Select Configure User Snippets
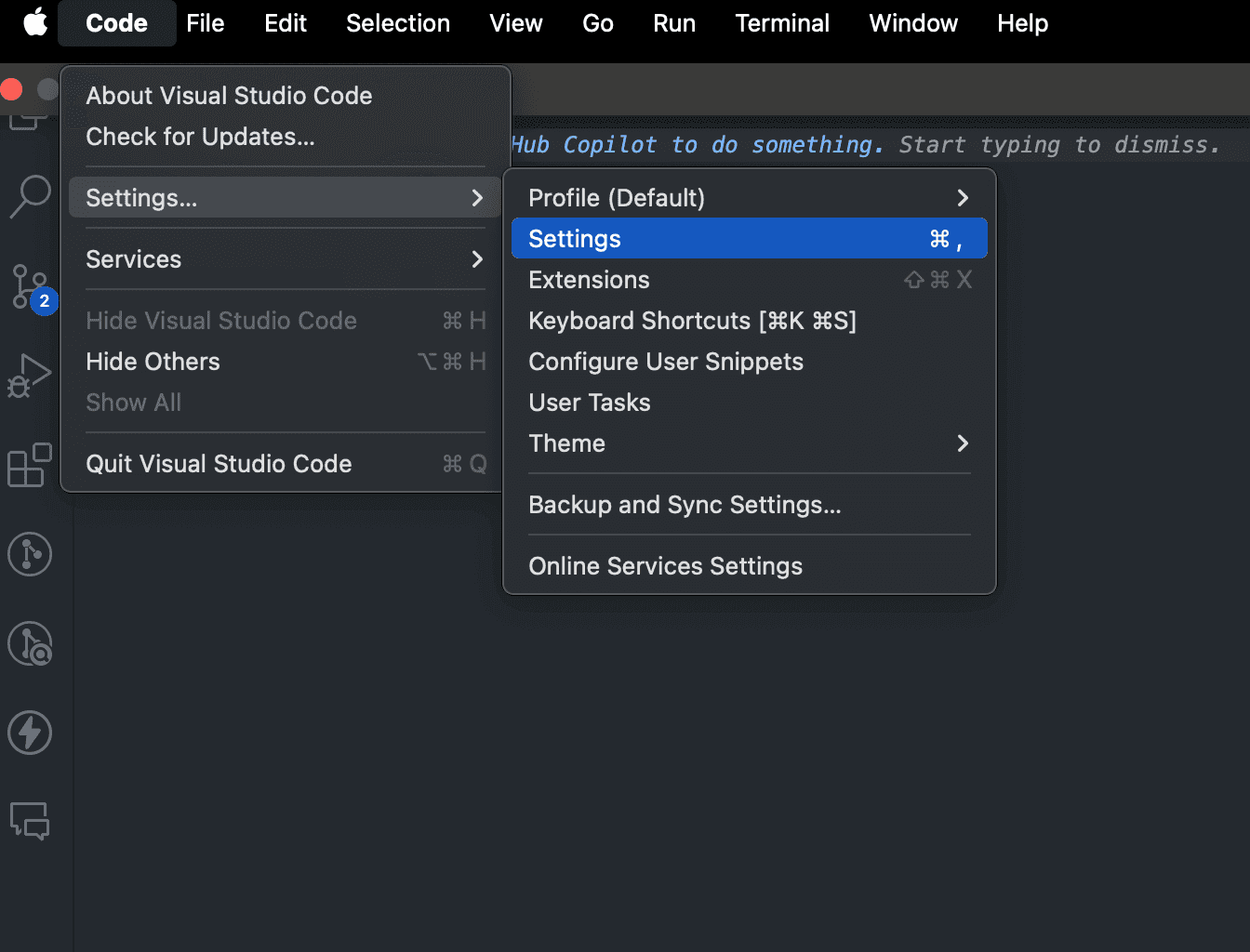Screen dimensions: 1250x952 [750, 361]
